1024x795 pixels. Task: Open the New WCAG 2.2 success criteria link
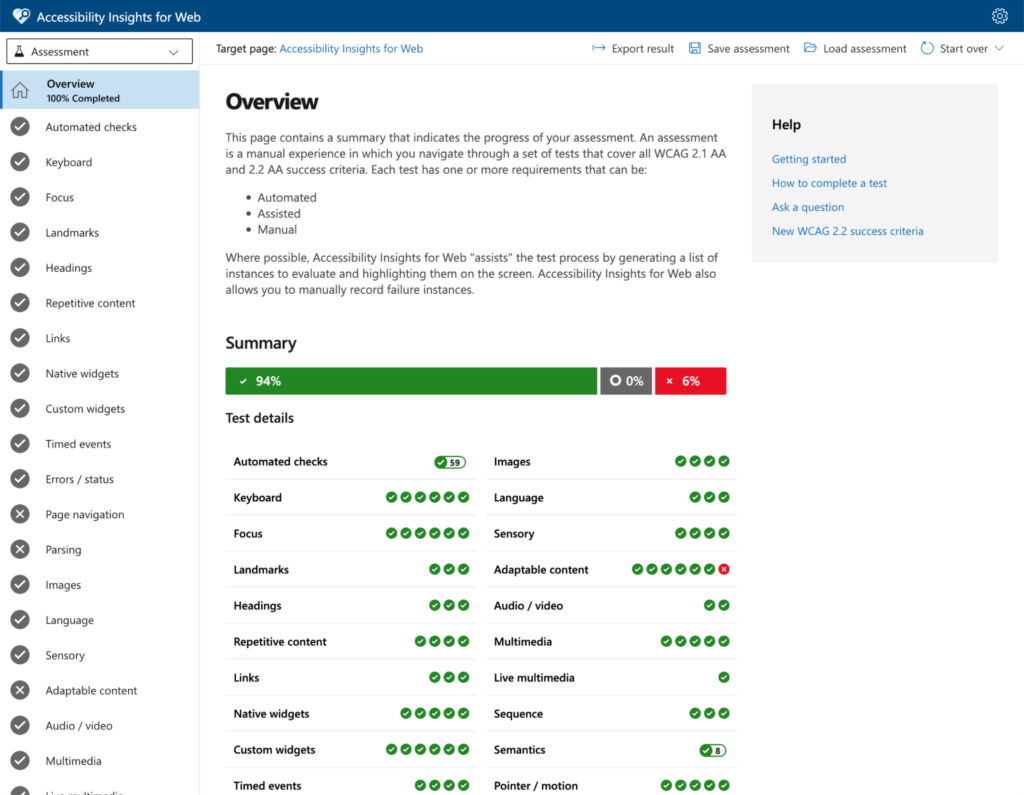847,230
